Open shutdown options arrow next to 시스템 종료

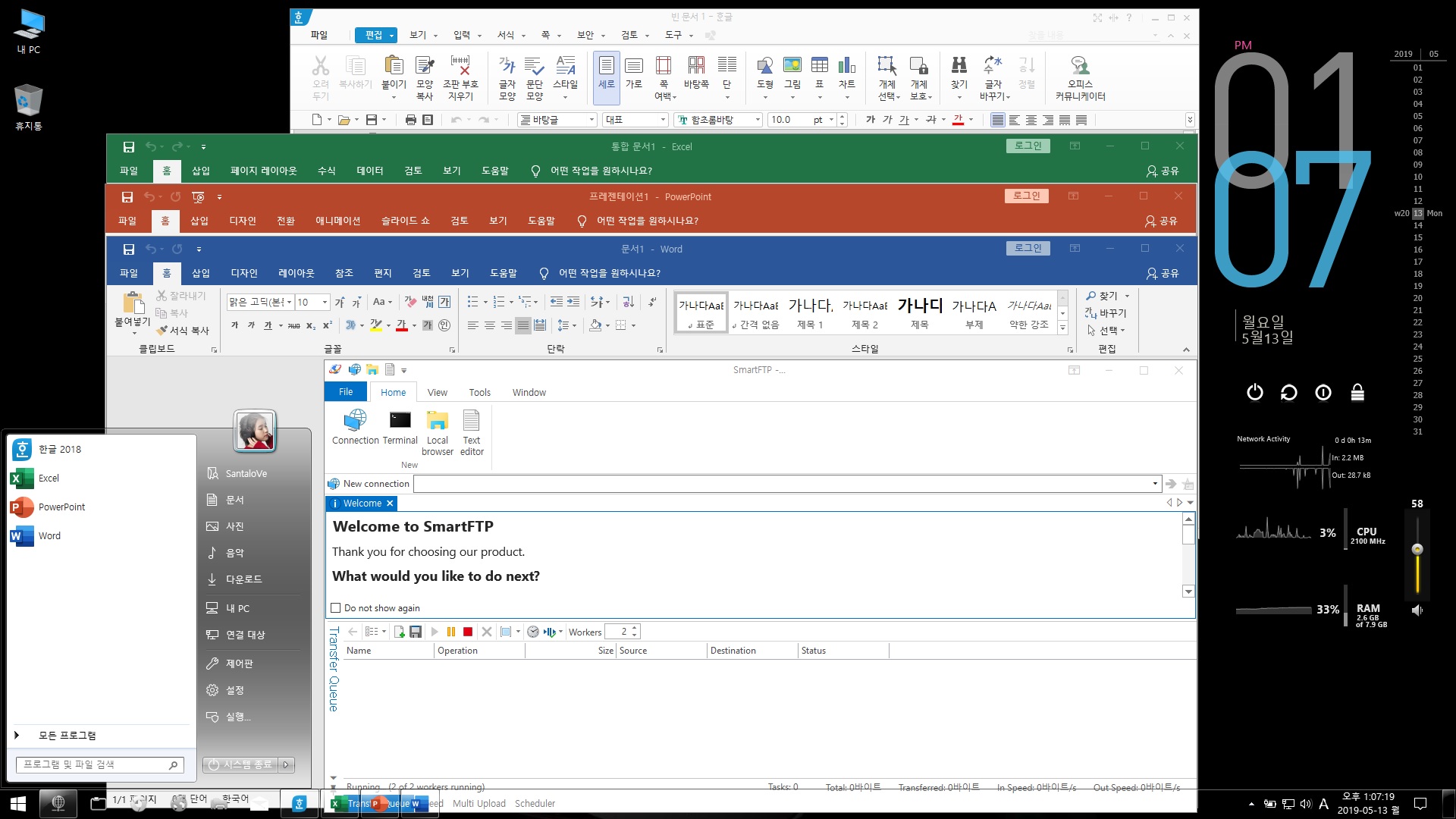[x=287, y=764]
